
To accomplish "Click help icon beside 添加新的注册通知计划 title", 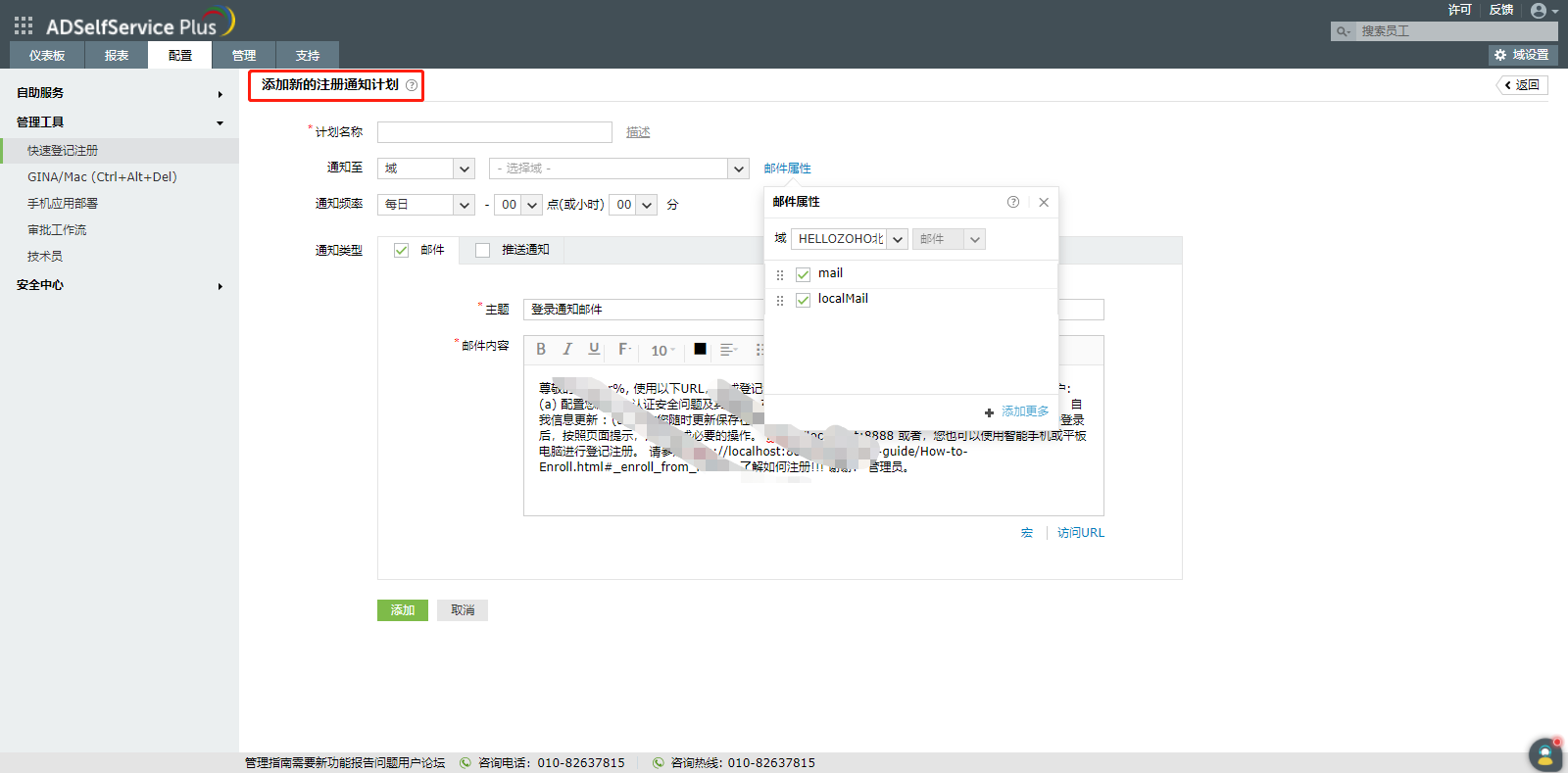I will point(412,86).
